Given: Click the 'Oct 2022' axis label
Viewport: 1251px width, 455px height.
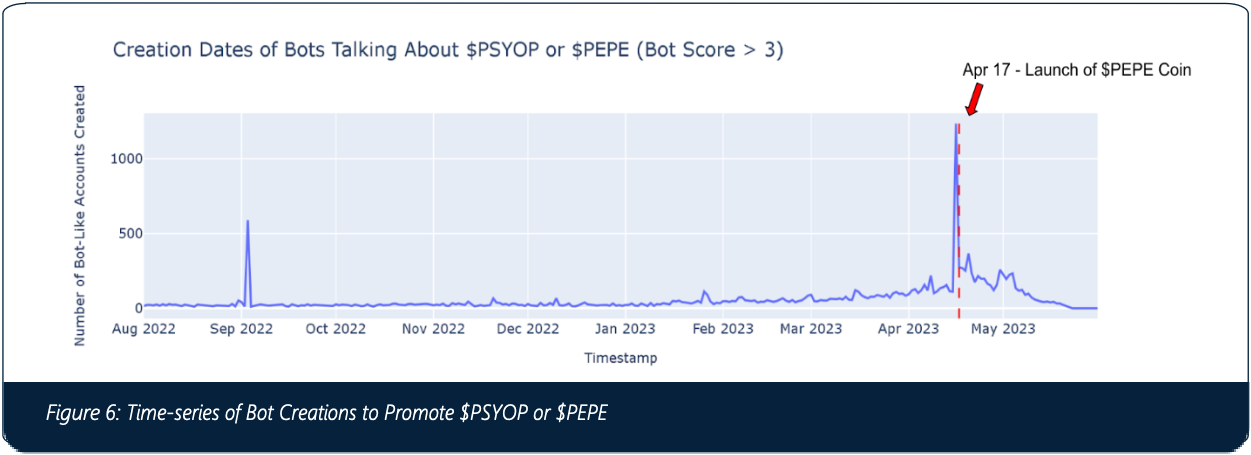Looking at the screenshot, I should [335, 328].
